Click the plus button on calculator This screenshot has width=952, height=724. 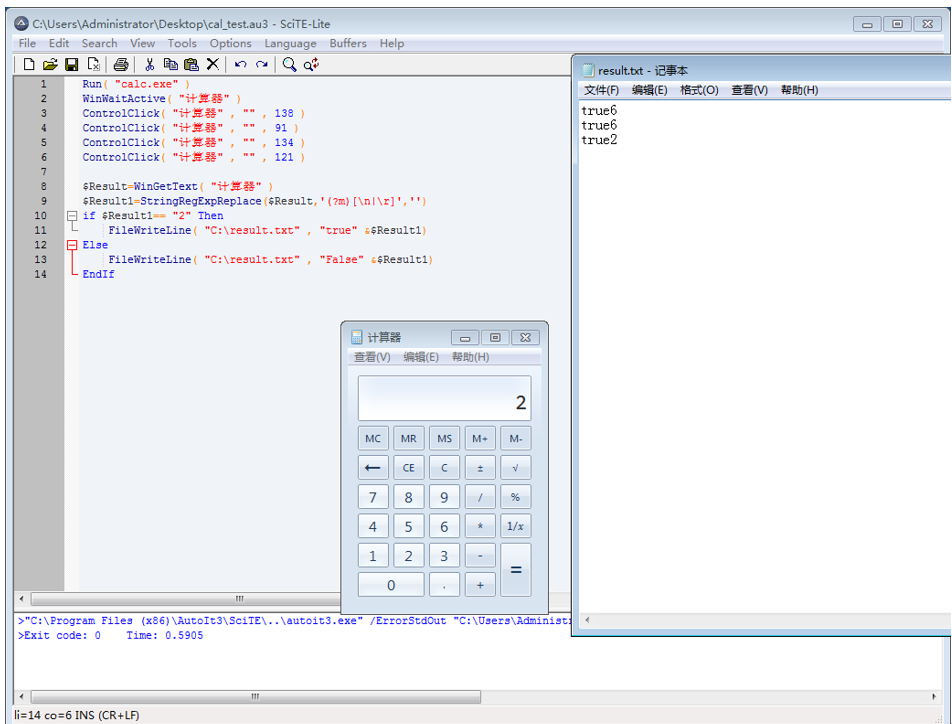tap(480, 585)
